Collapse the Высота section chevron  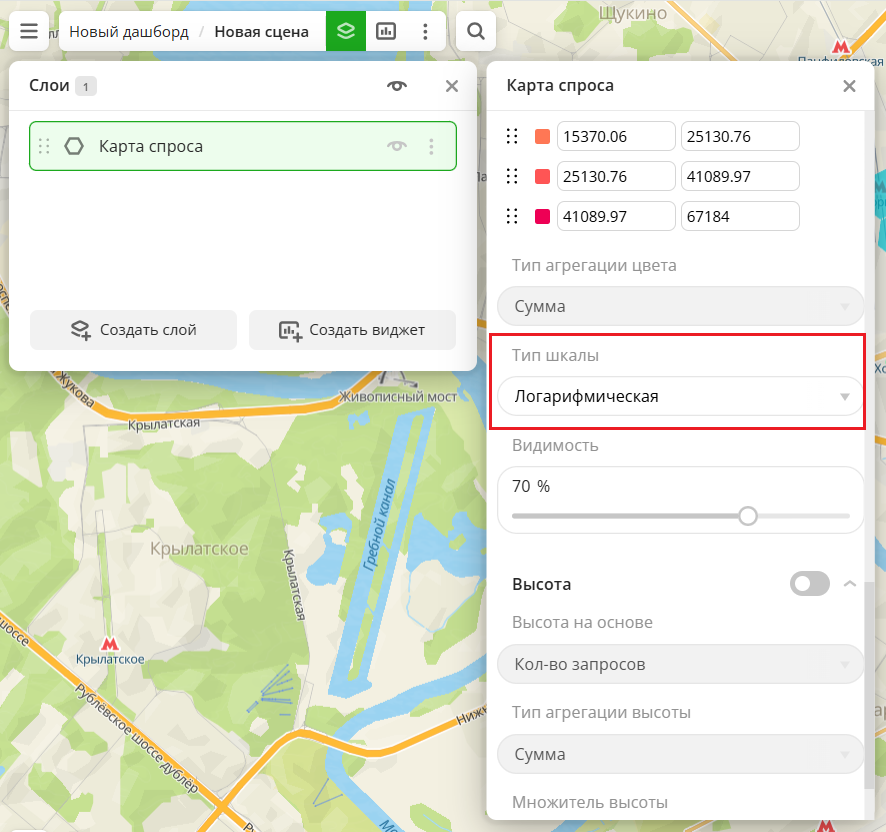(849, 584)
